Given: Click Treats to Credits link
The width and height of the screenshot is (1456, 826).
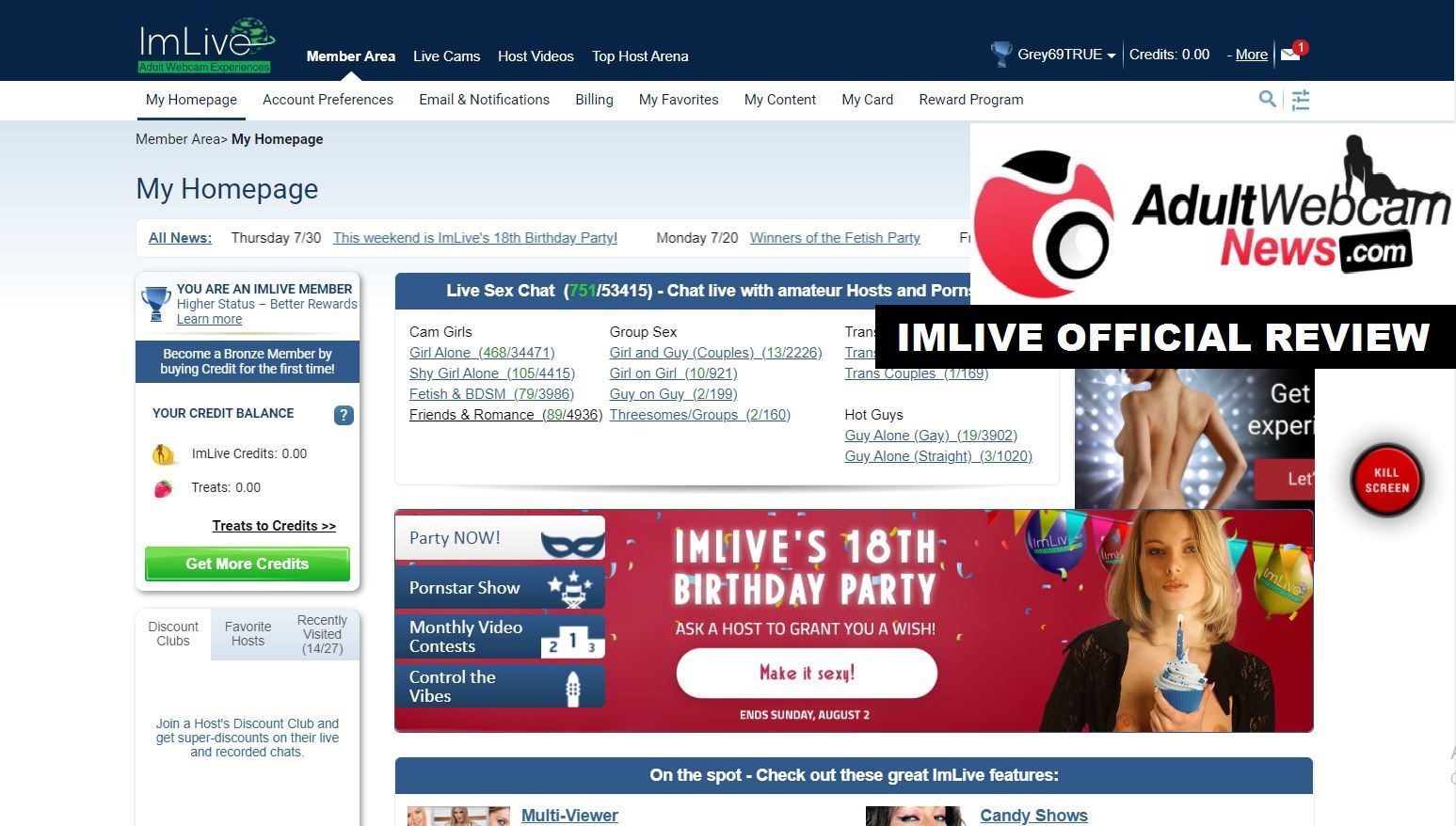Looking at the screenshot, I should [274, 526].
